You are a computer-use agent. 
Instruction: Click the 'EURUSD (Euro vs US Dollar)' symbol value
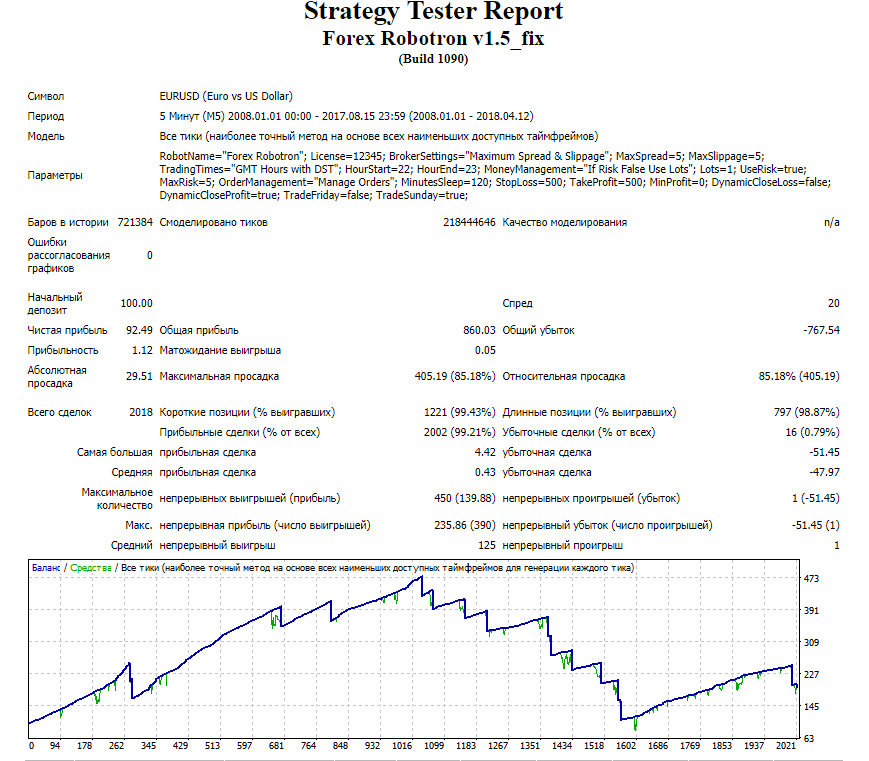(x=226, y=96)
